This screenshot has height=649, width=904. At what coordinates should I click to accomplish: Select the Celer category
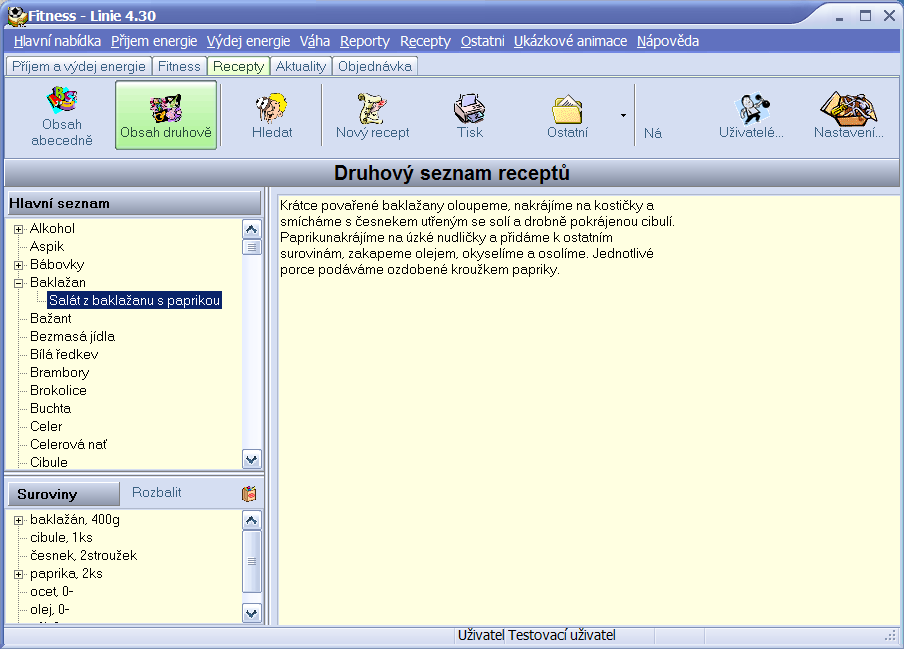(x=46, y=427)
